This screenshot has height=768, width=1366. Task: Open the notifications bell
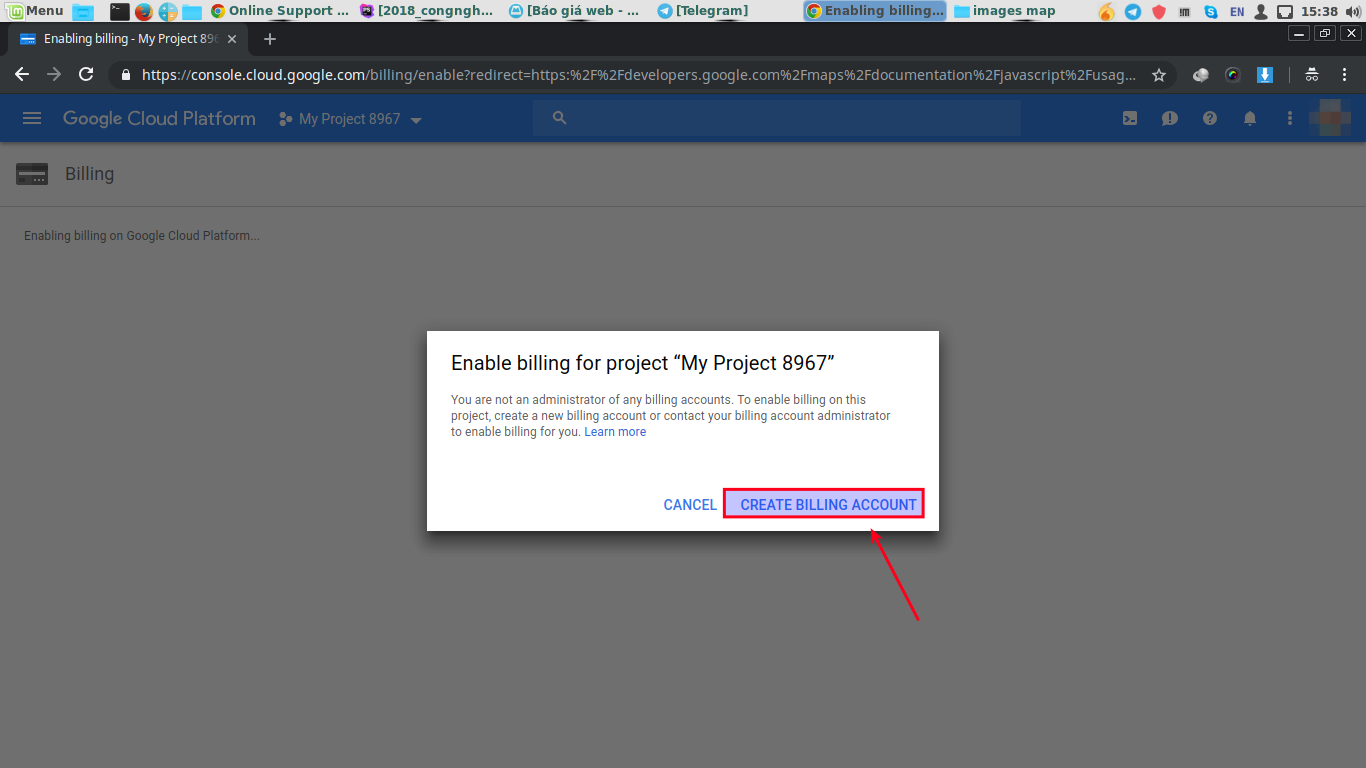(x=1250, y=118)
